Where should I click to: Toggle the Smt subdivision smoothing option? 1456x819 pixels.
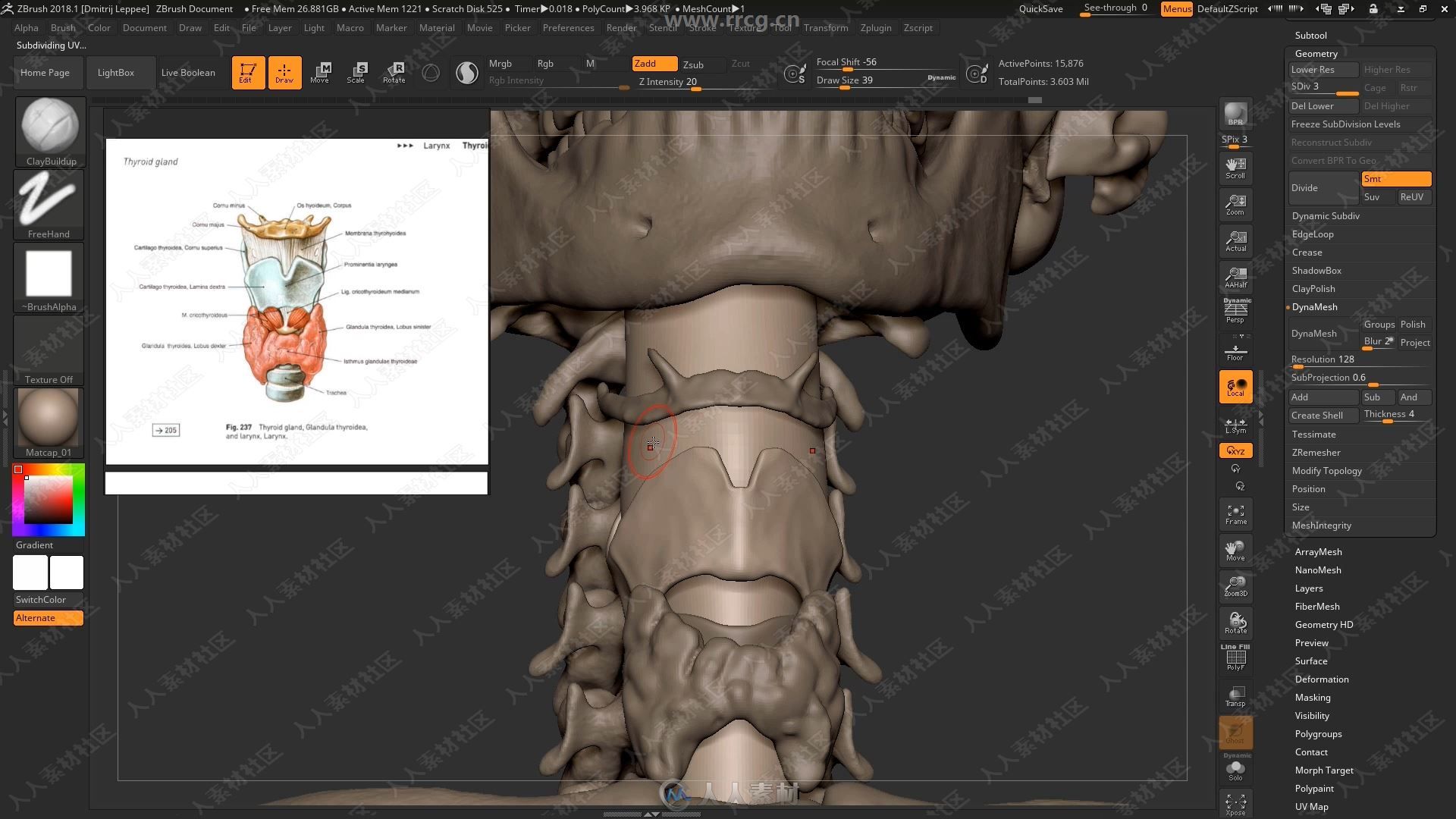[x=1395, y=178]
